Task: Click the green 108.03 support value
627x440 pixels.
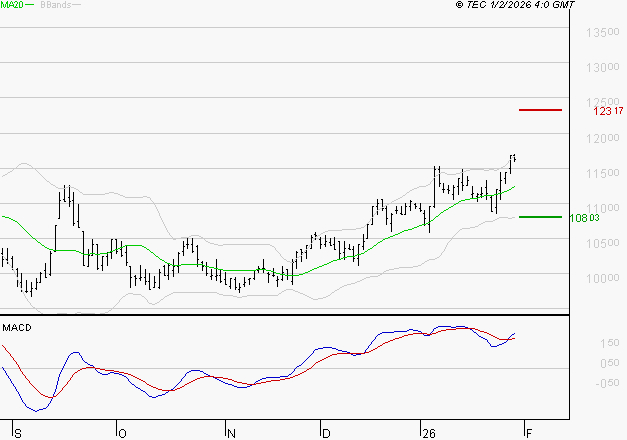Action: pyautogui.click(x=585, y=218)
